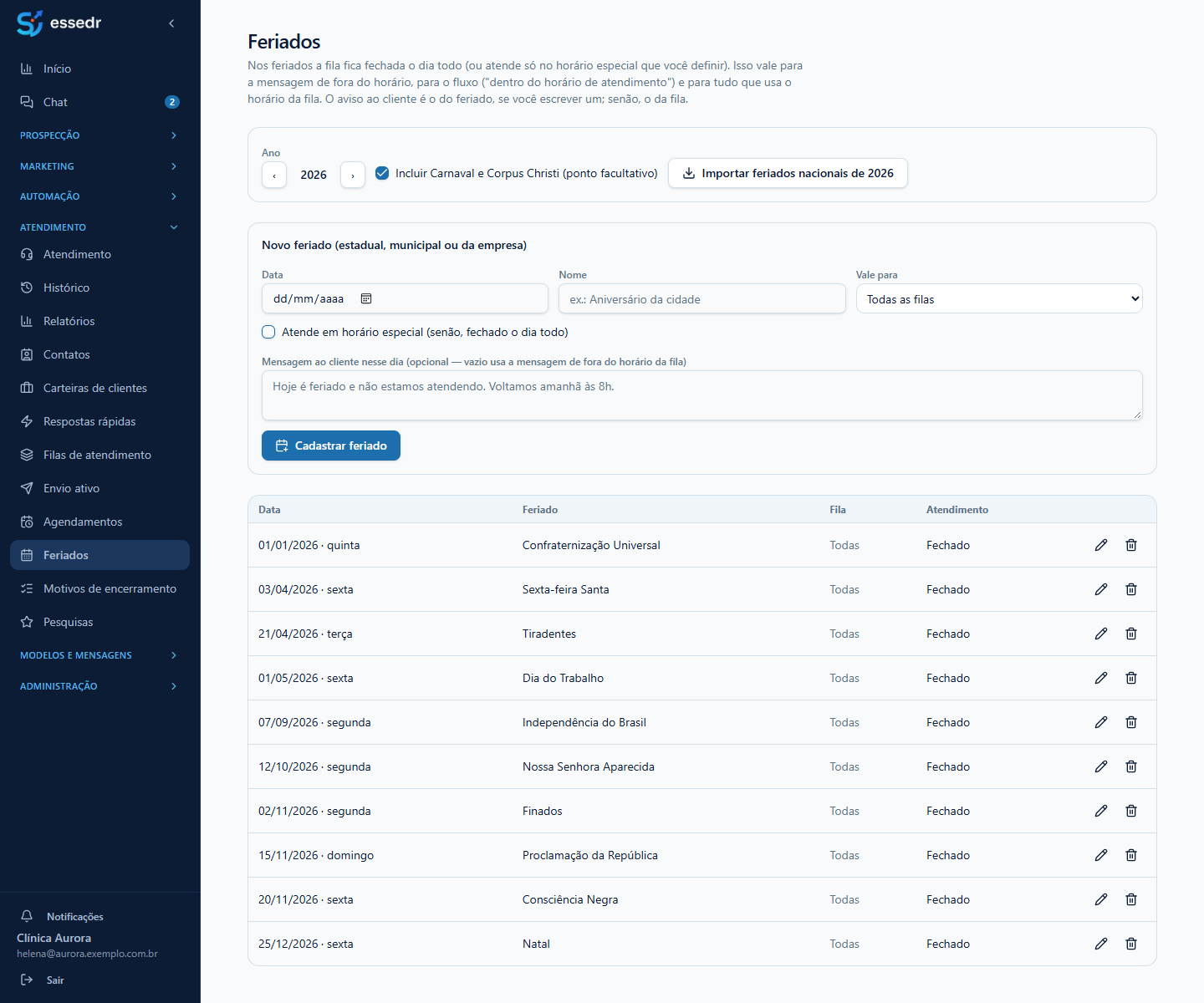Open Motivos de encerramento page
The height and width of the screenshot is (1003, 1204).
pos(99,588)
